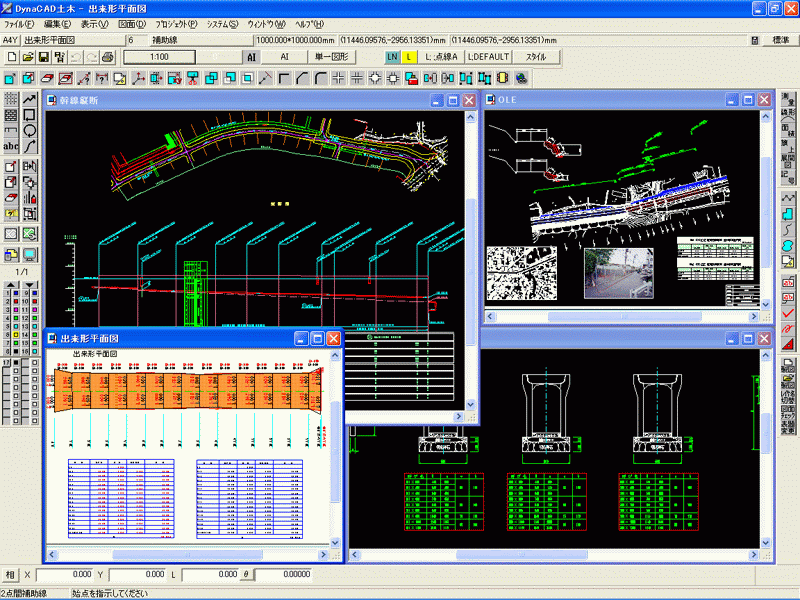Screen dimensions: 800x600
Task: Open the 1:100 scale selector
Action: pos(159,57)
